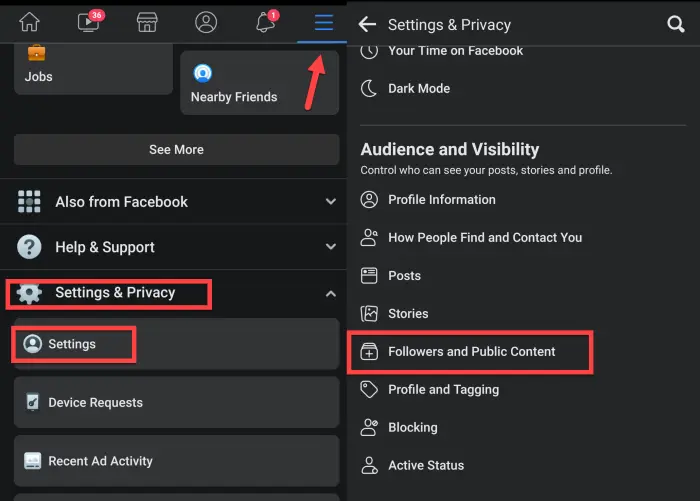Select the Settings & Privacy heading text
700x501 pixels.
coord(115,292)
